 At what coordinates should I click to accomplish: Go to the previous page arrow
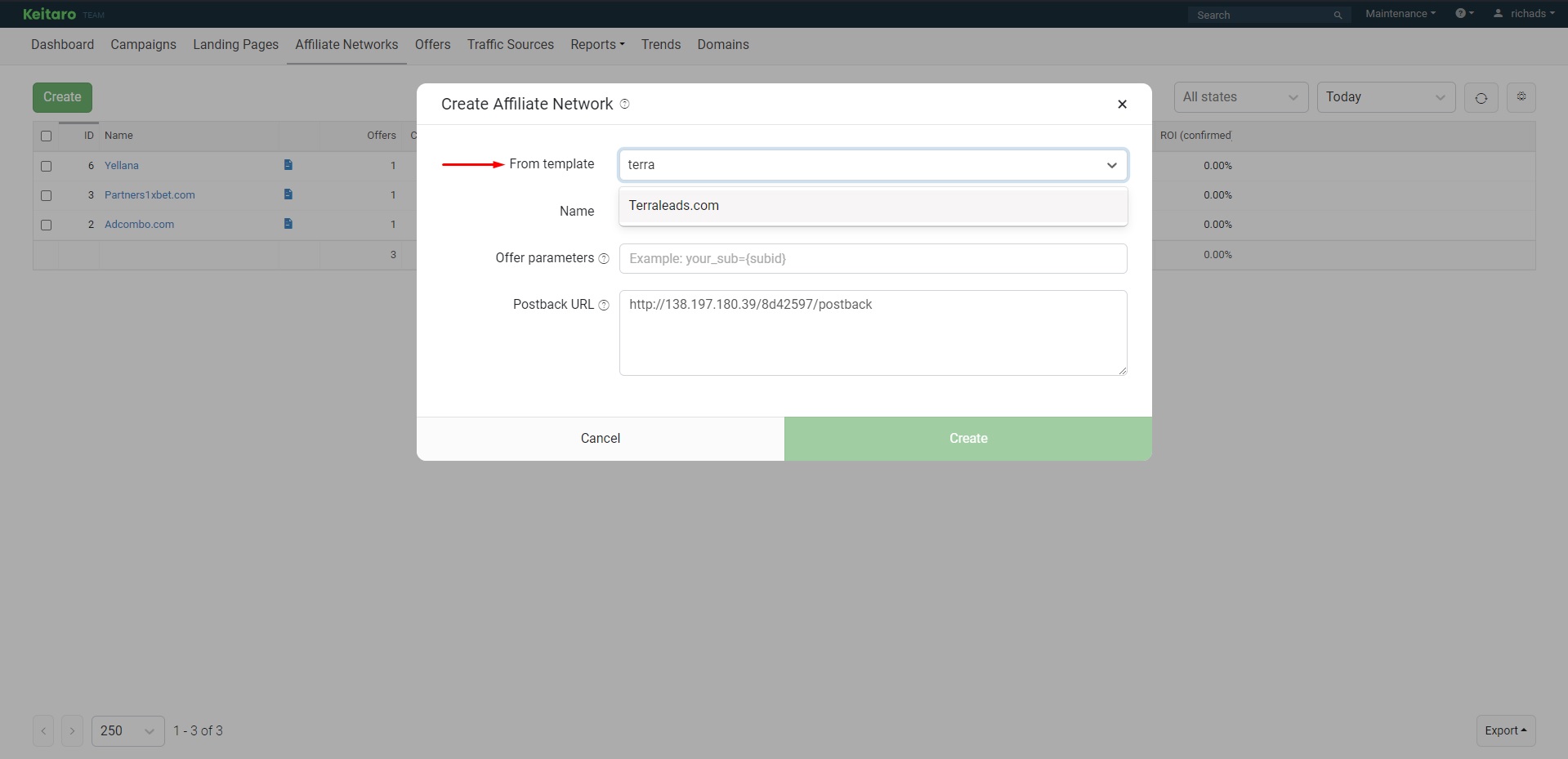pyautogui.click(x=43, y=731)
